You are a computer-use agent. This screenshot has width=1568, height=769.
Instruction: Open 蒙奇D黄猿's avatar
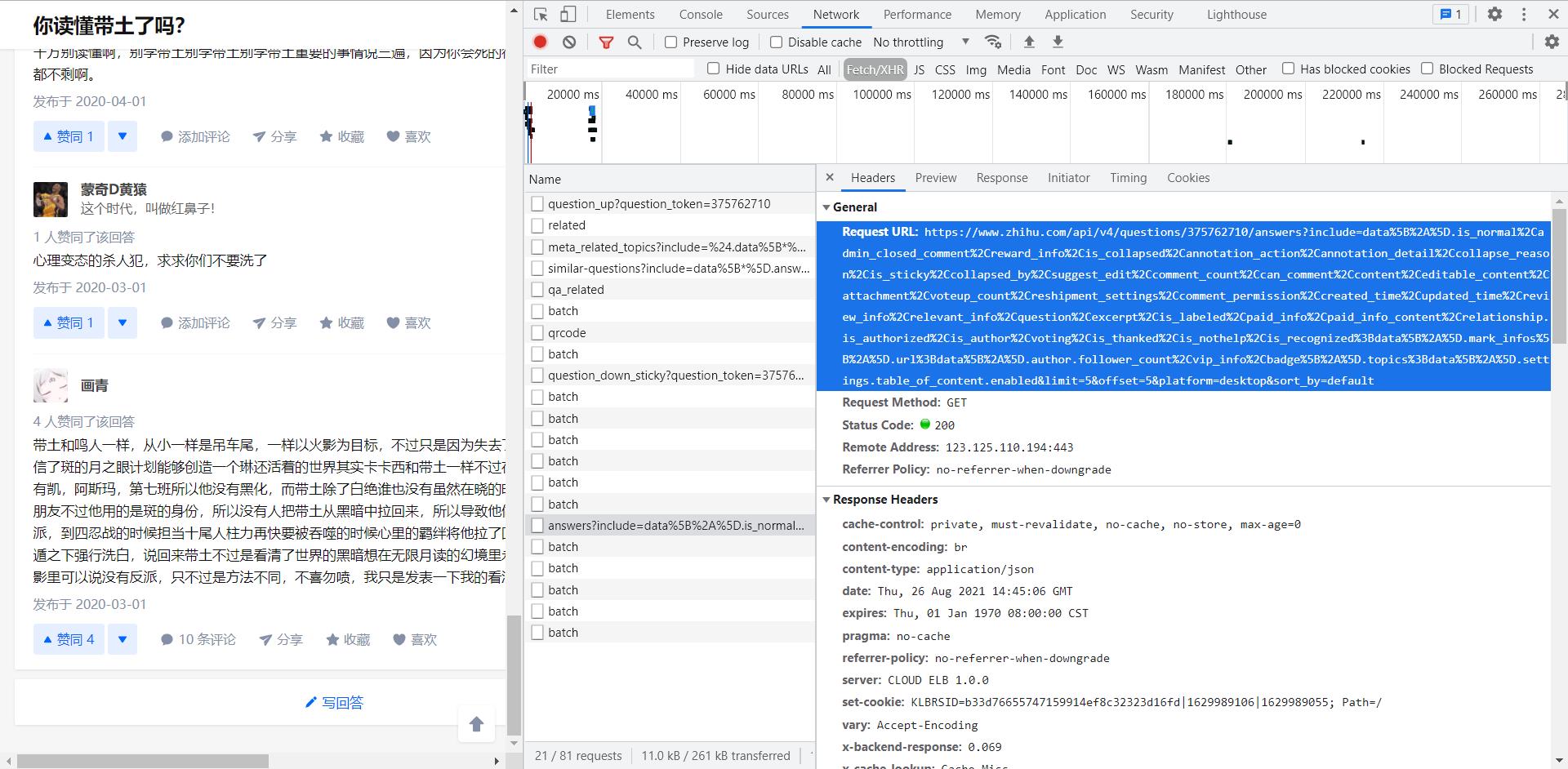(x=51, y=199)
